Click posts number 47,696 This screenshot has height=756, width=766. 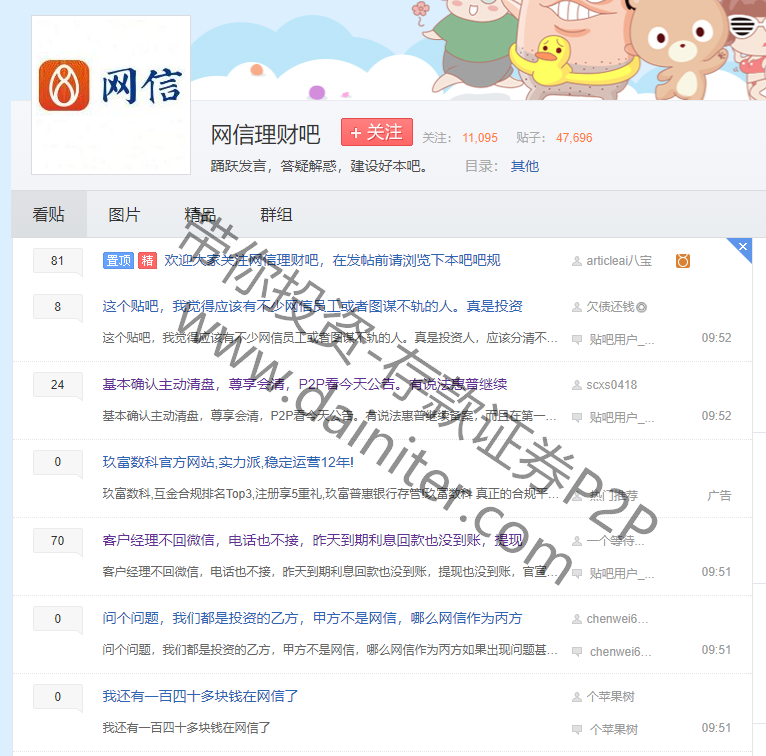point(574,138)
